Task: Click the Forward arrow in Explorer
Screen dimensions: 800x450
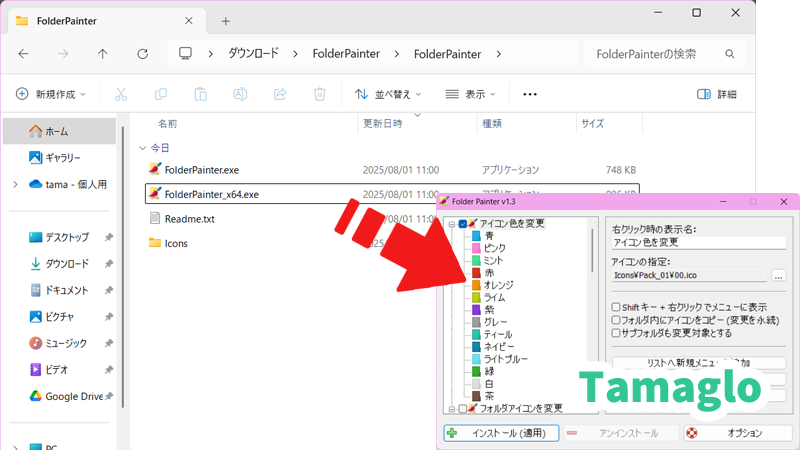Action: coord(63,54)
